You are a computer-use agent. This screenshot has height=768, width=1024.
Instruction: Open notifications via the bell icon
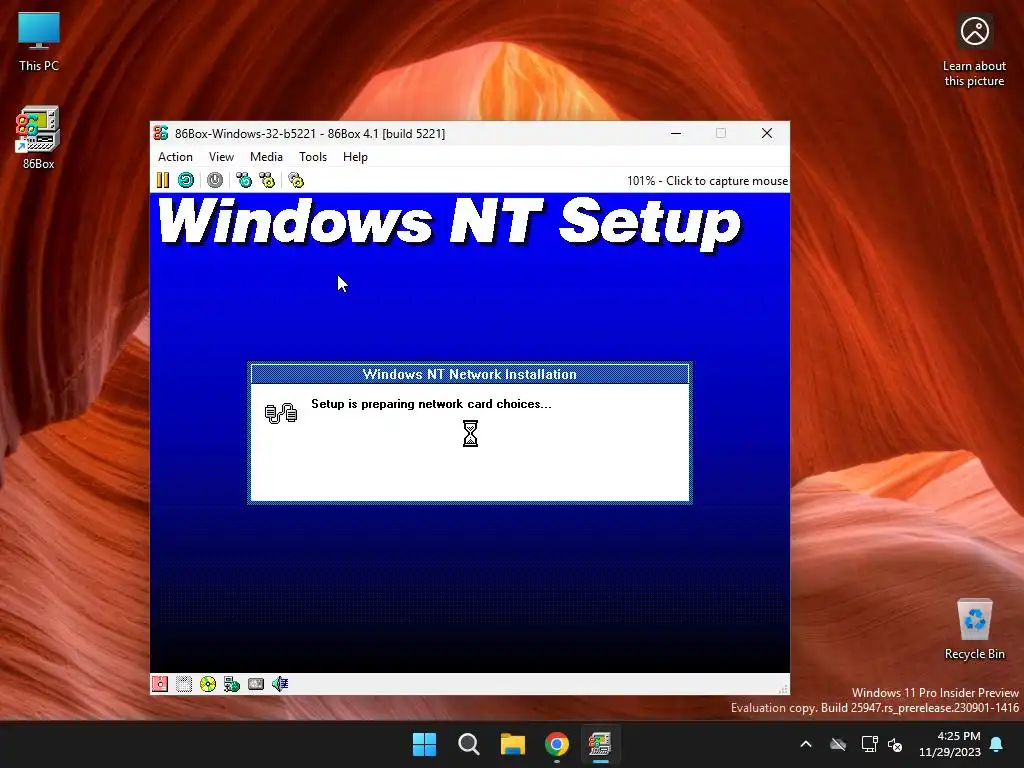[x=997, y=744]
